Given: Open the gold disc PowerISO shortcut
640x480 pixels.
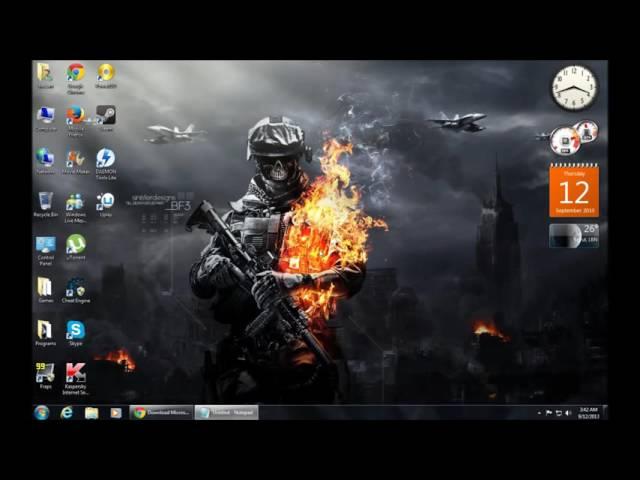Looking at the screenshot, I should (106, 76).
